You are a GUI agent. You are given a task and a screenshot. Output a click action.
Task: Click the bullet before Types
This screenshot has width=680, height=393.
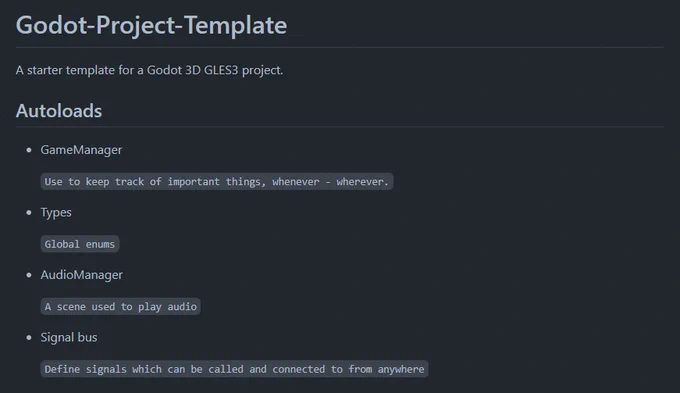(x=29, y=213)
